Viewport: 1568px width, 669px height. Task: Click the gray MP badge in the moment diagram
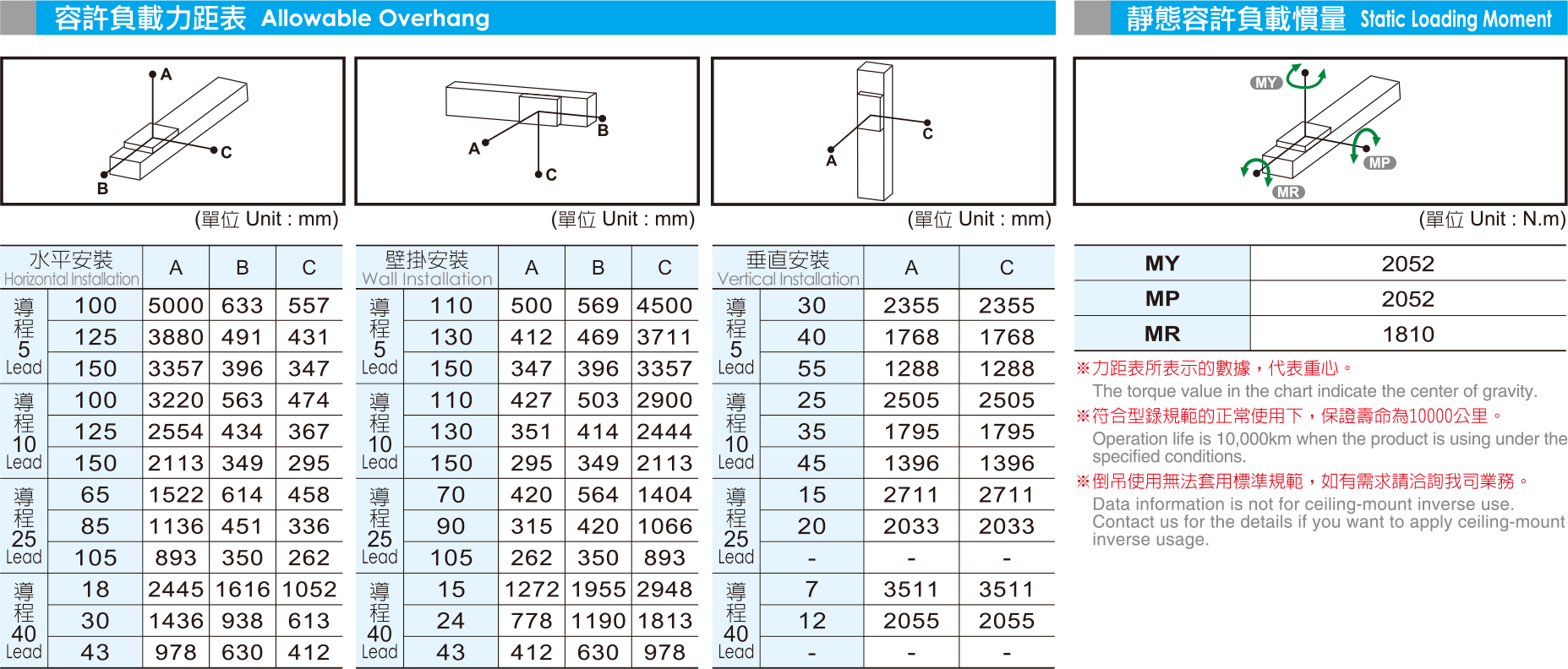[1380, 163]
